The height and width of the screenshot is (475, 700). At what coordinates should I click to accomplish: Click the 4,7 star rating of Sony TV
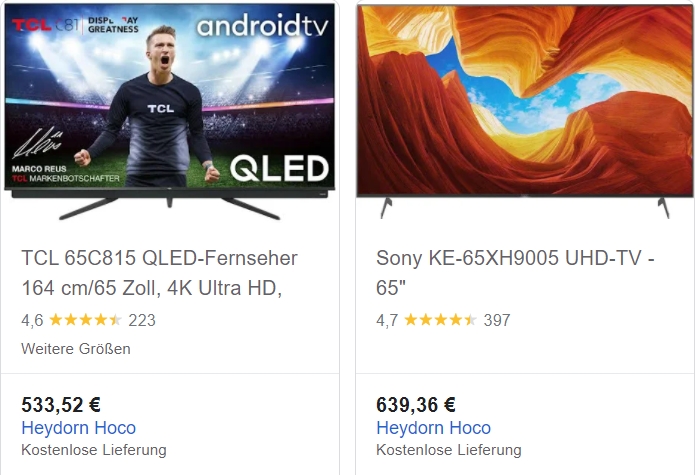tap(440, 320)
